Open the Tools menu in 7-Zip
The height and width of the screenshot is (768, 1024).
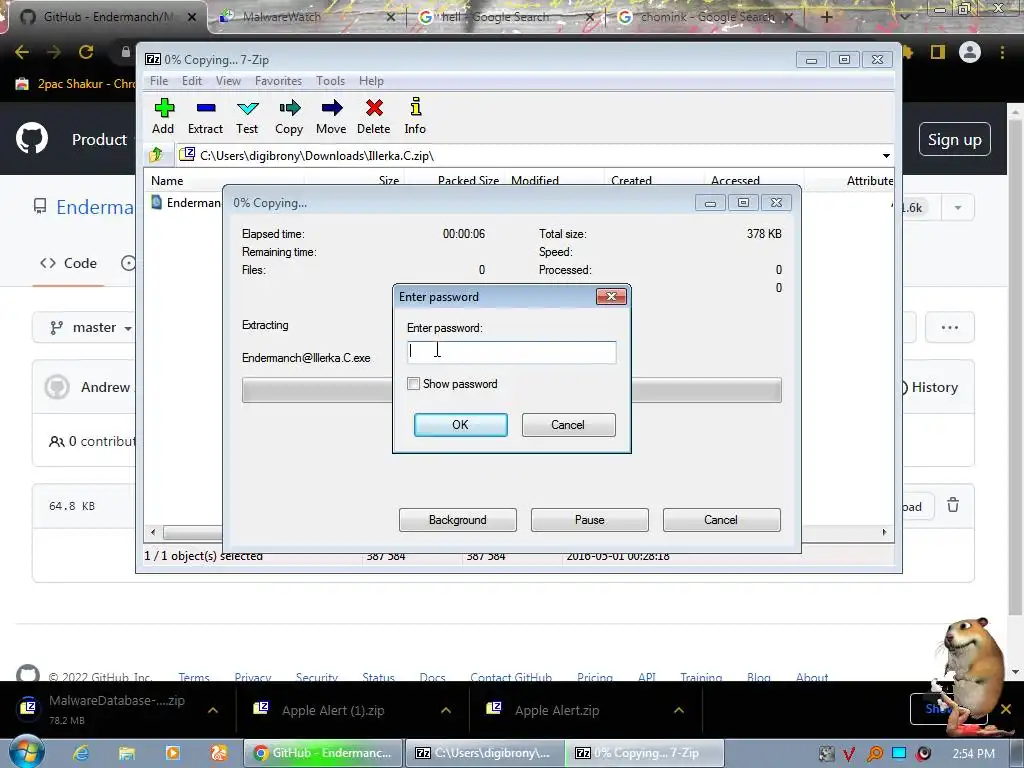330,80
